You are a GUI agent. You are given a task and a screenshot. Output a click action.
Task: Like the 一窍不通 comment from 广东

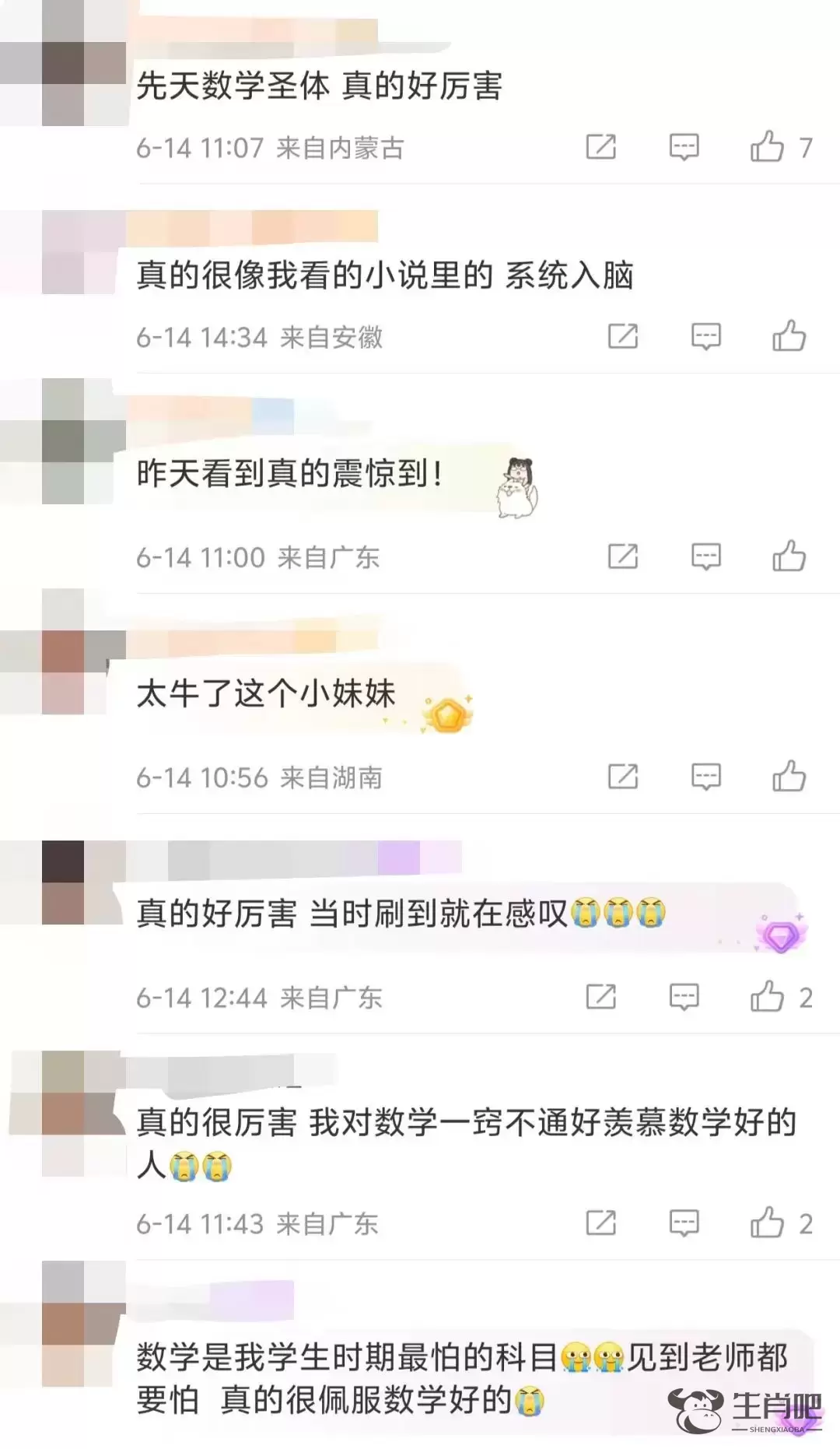pos(767,1223)
